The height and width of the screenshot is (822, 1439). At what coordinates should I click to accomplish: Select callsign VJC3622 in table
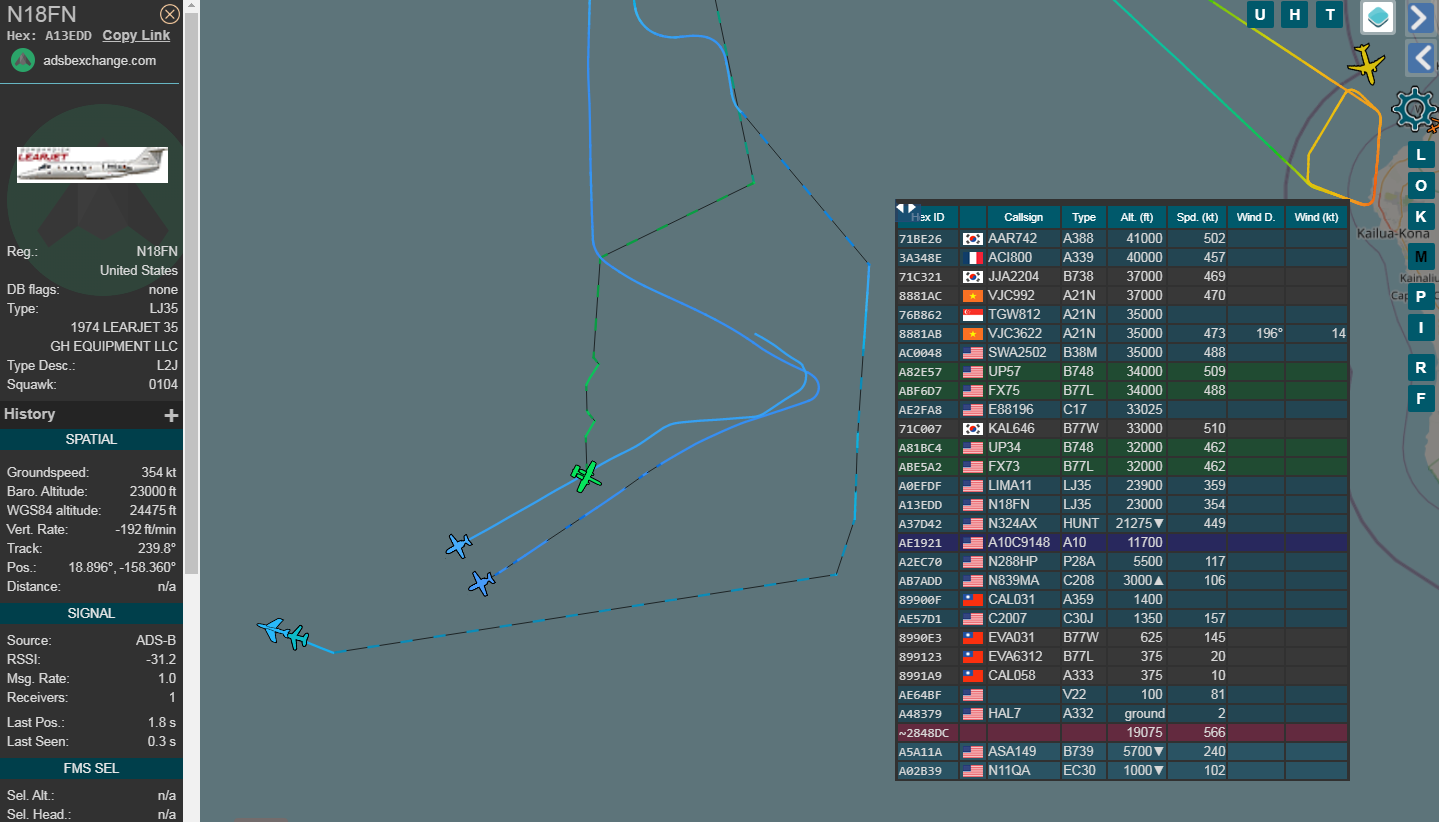(x=1015, y=334)
